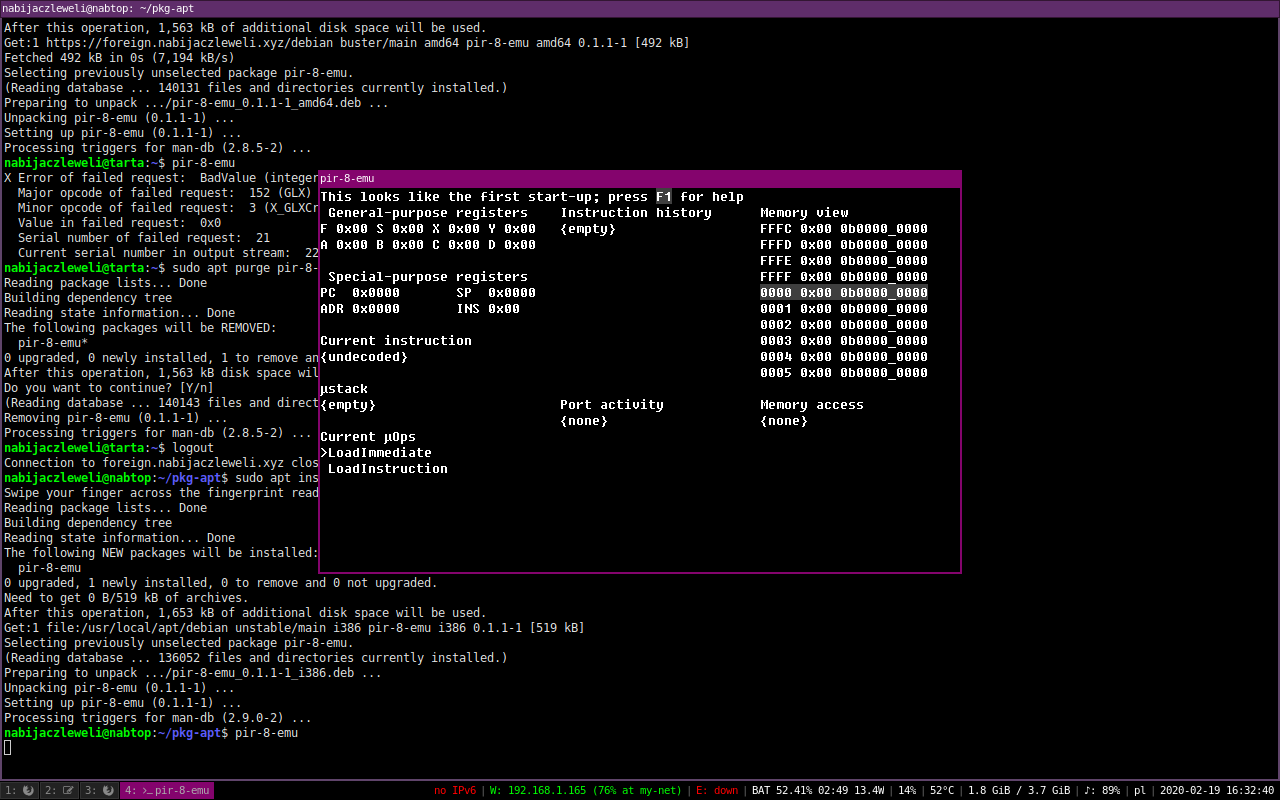Select workspace 4 pir-8-emu terminal tab
The image size is (1280, 800).
[167, 790]
